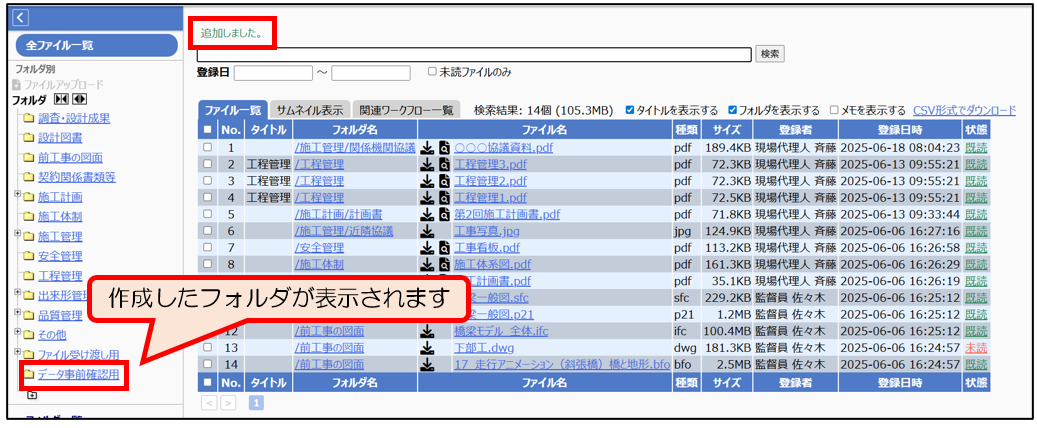
Task: Enable the 未読ファイルのみ checkbox
Action: pos(432,72)
